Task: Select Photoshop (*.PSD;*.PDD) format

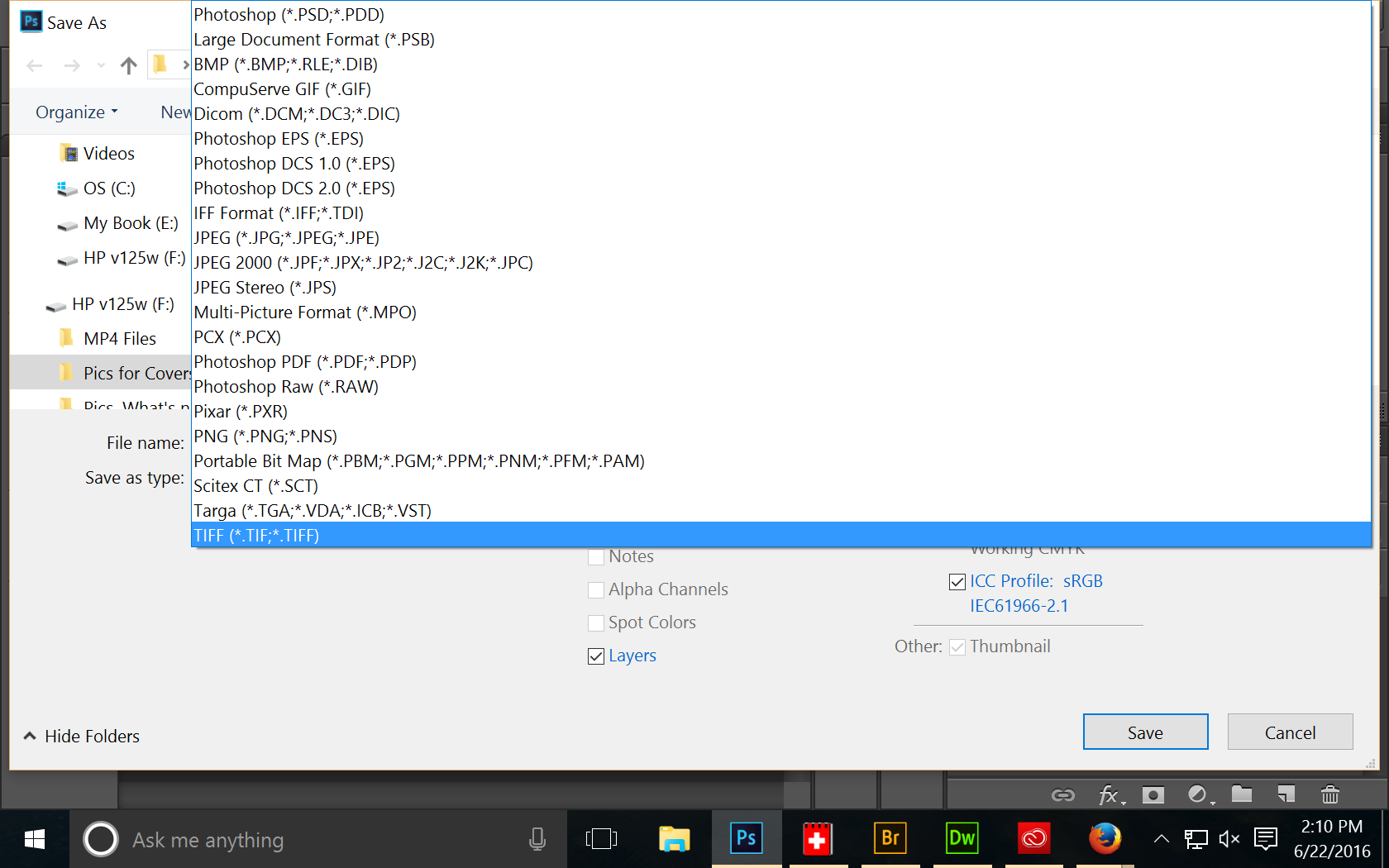Action: (x=781, y=15)
